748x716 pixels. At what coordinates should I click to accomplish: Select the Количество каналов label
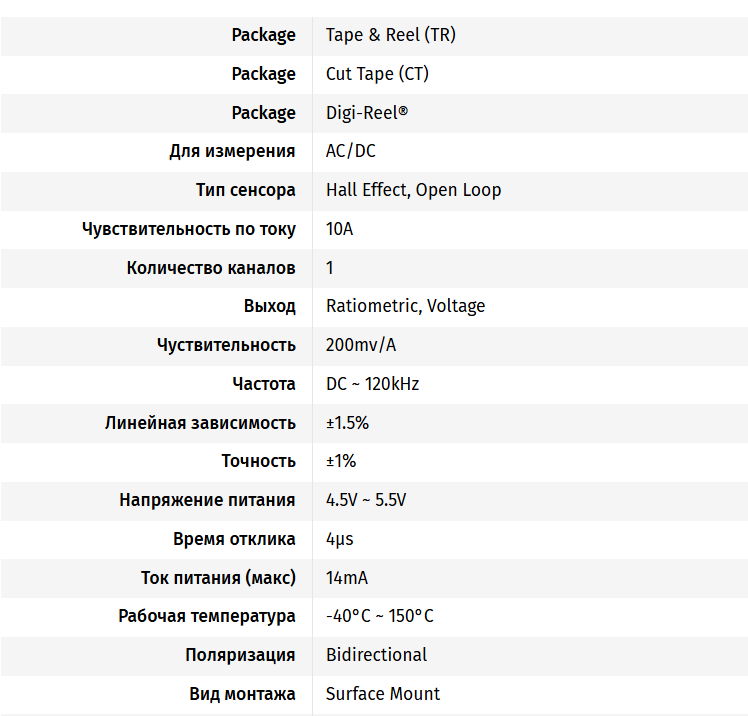pos(211,268)
